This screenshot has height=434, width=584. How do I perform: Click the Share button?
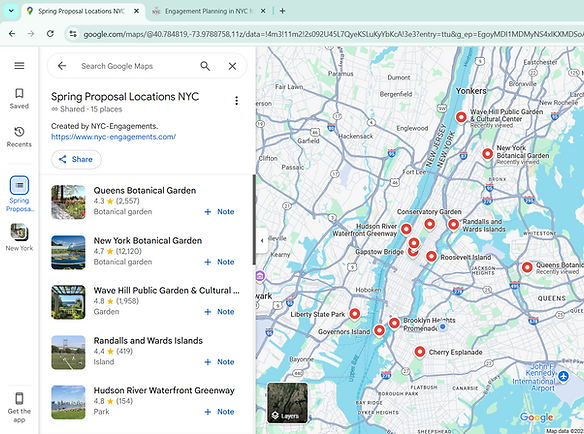point(76,159)
